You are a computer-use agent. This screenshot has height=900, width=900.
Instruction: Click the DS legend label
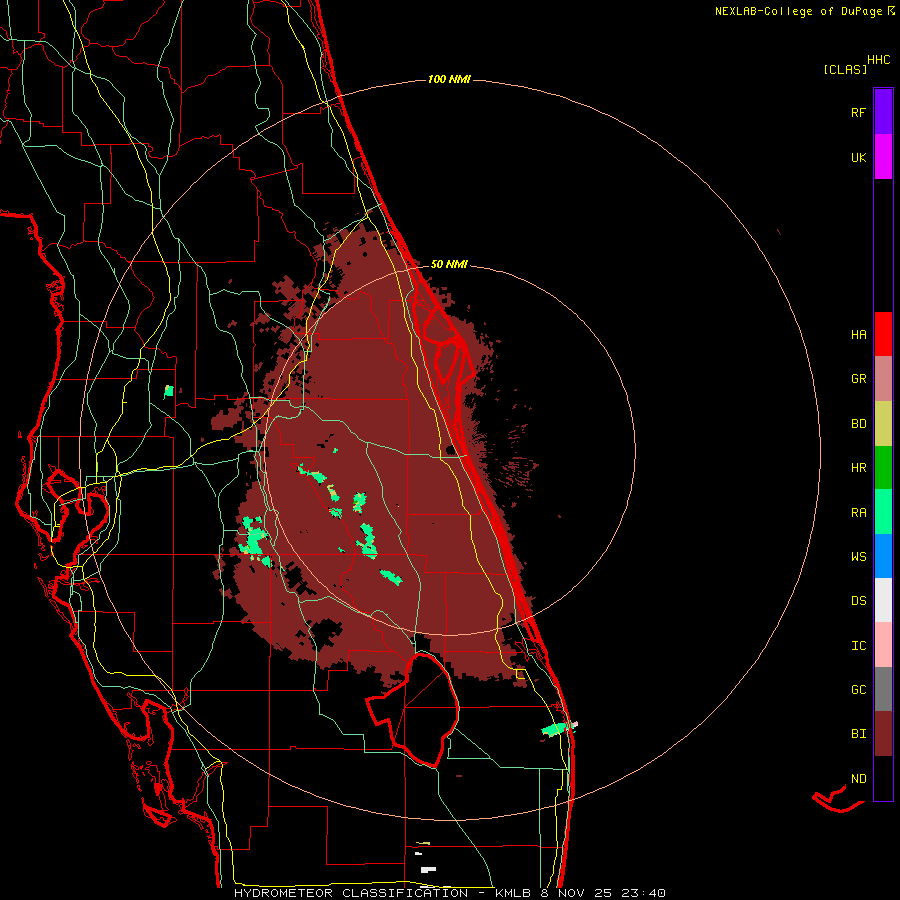click(x=858, y=601)
